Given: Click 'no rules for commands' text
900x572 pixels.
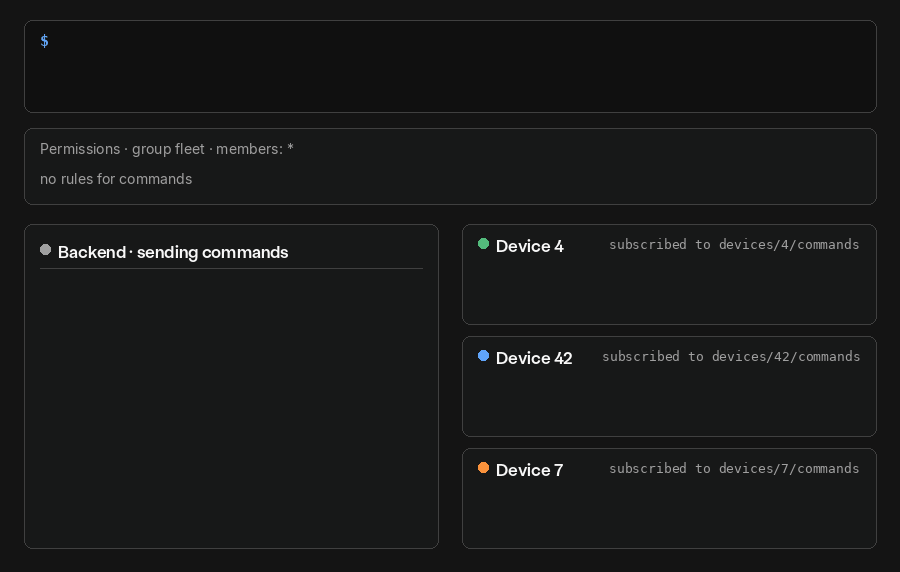Looking at the screenshot, I should coord(116,179).
